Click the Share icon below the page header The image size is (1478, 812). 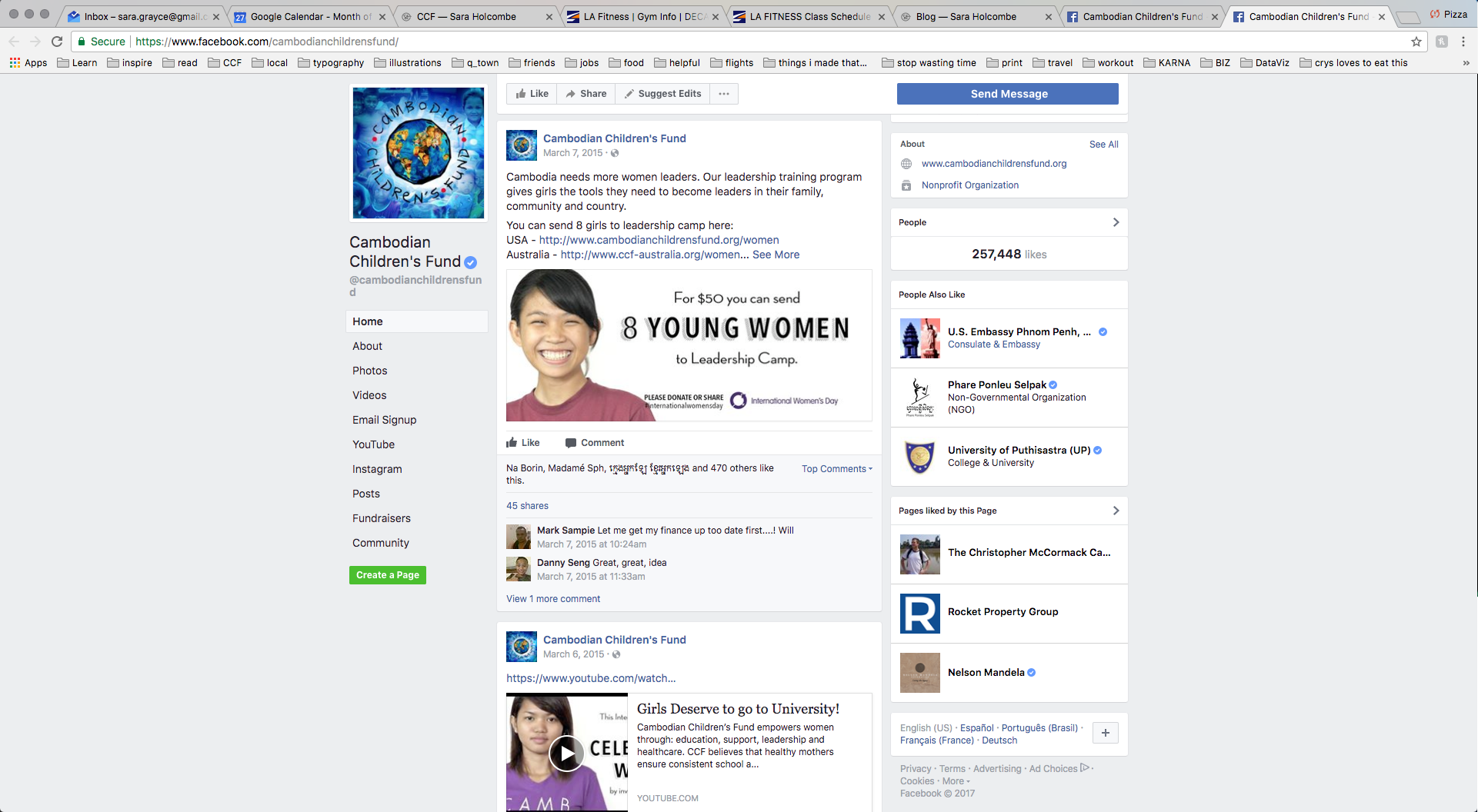click(x=570, y=93)
